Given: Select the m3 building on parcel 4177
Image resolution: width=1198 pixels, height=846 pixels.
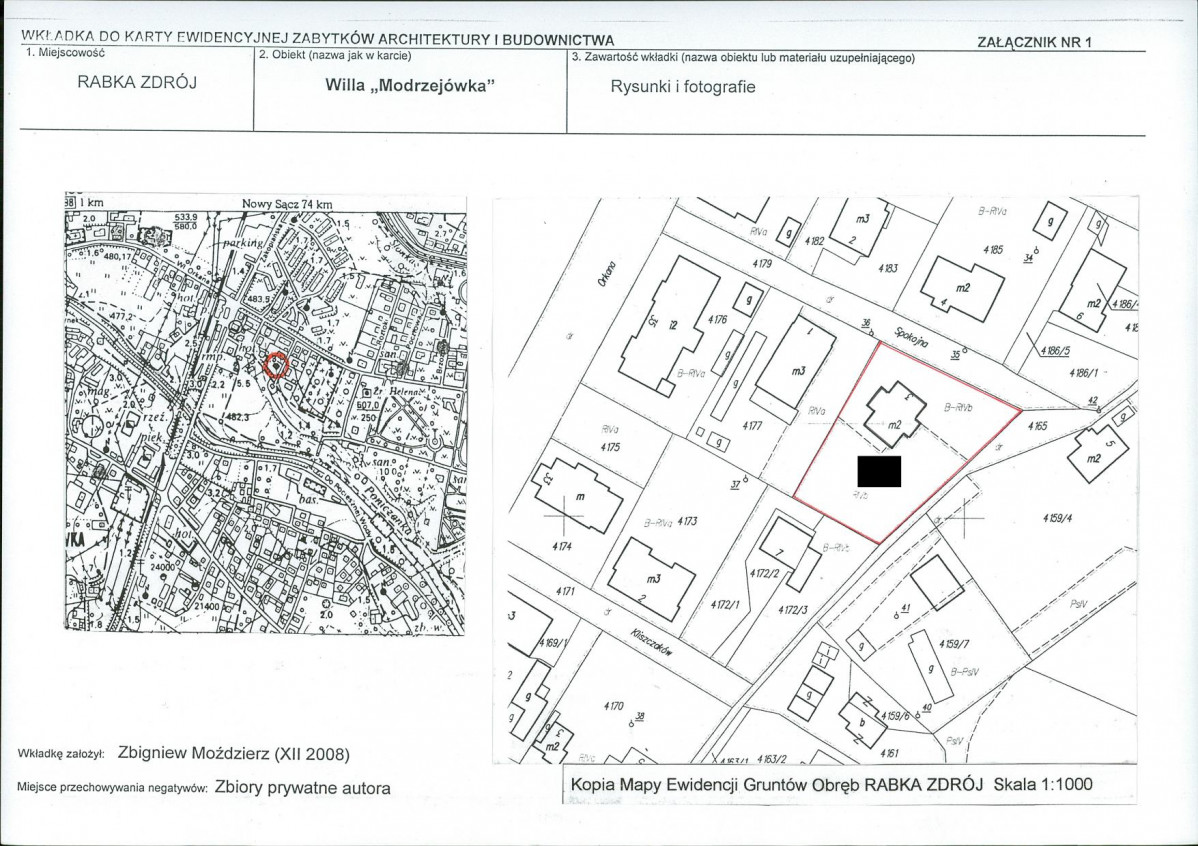Looking at the screenshot, I should coord(796,366).
